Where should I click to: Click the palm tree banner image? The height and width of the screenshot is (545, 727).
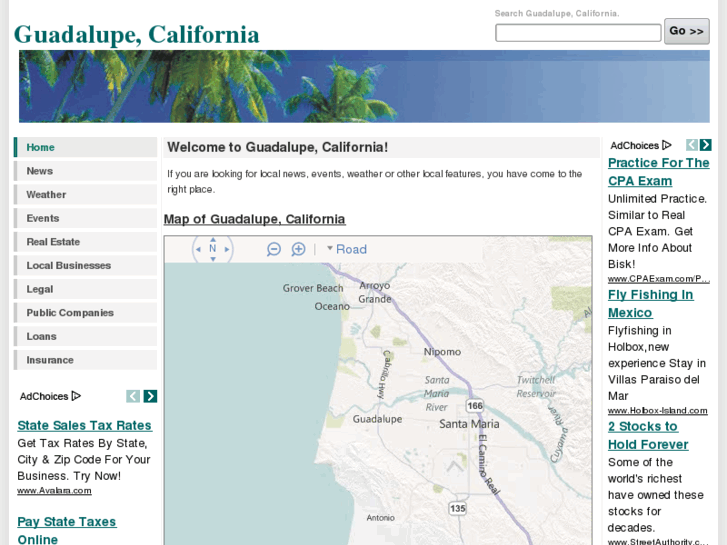click(x=364, y=86)
